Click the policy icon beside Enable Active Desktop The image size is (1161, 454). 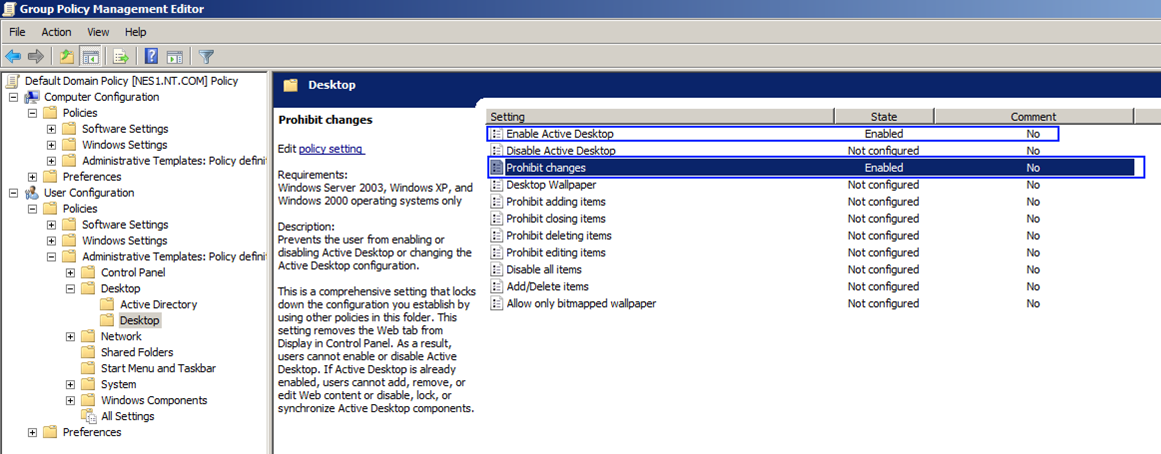[x=498, y=134]
